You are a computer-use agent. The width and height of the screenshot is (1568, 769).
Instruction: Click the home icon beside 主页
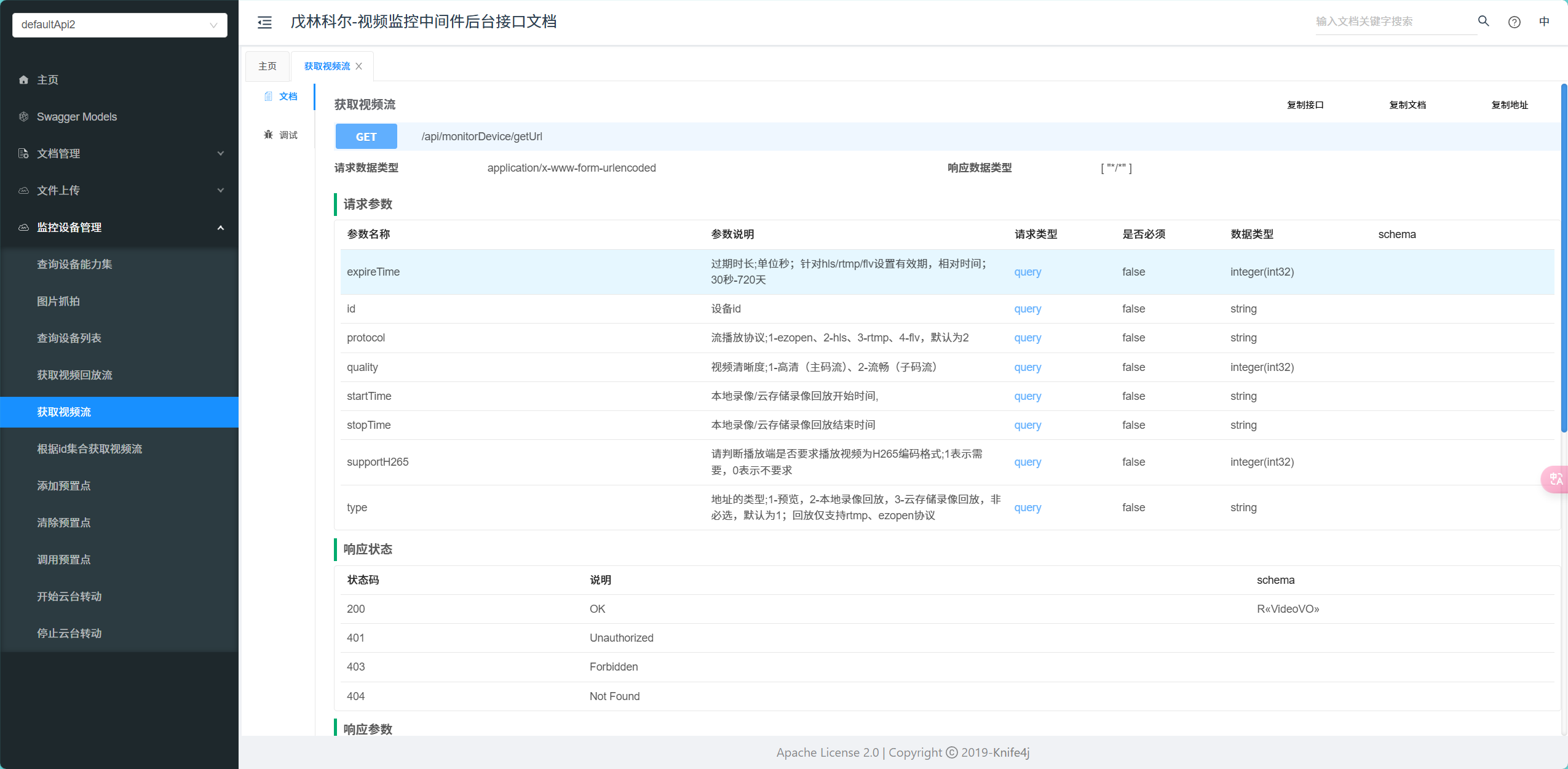pyautogui.click(x=23, y=80)
